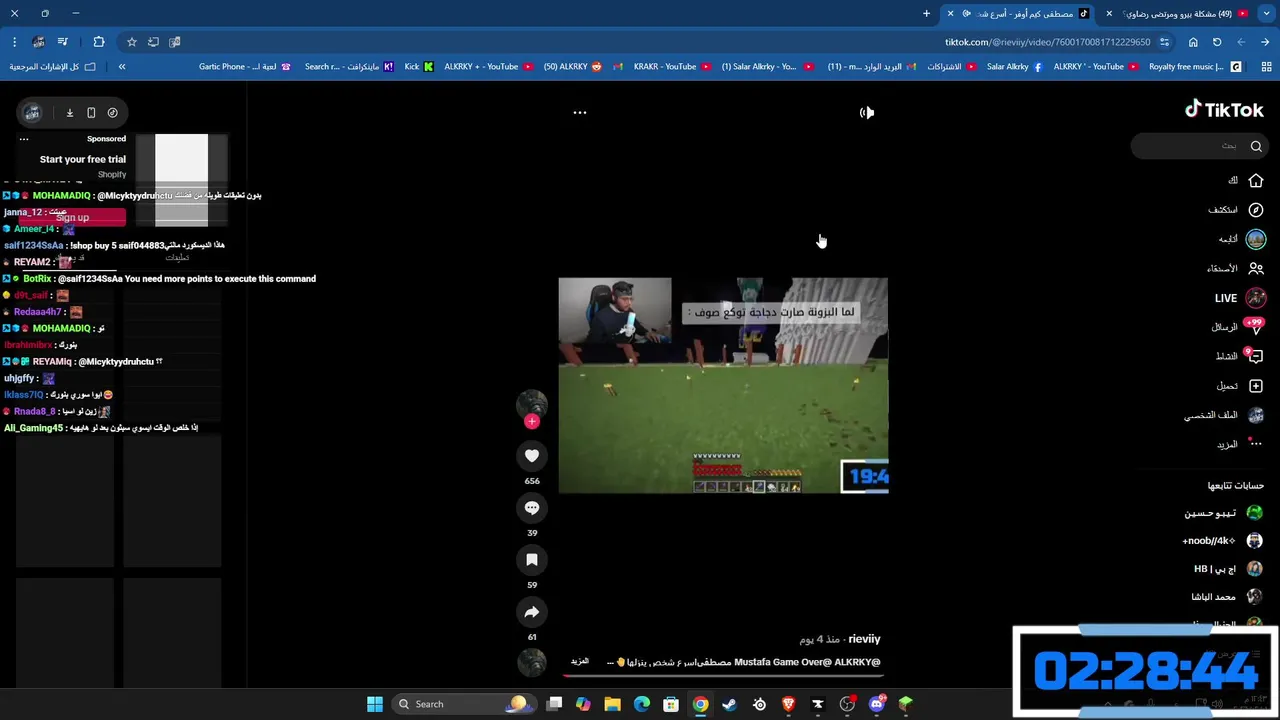
Task: Open the comments bubble showing 39
Action: tap(532, 508)
